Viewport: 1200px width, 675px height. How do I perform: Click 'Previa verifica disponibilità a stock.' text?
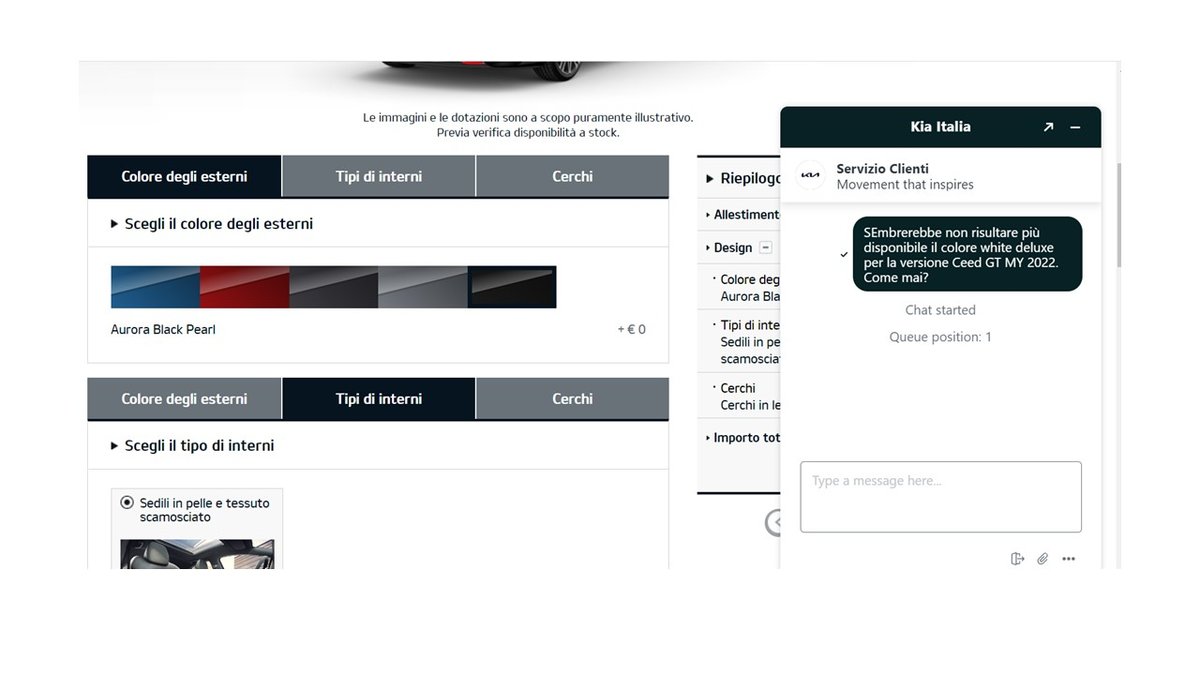pos(528,133)
